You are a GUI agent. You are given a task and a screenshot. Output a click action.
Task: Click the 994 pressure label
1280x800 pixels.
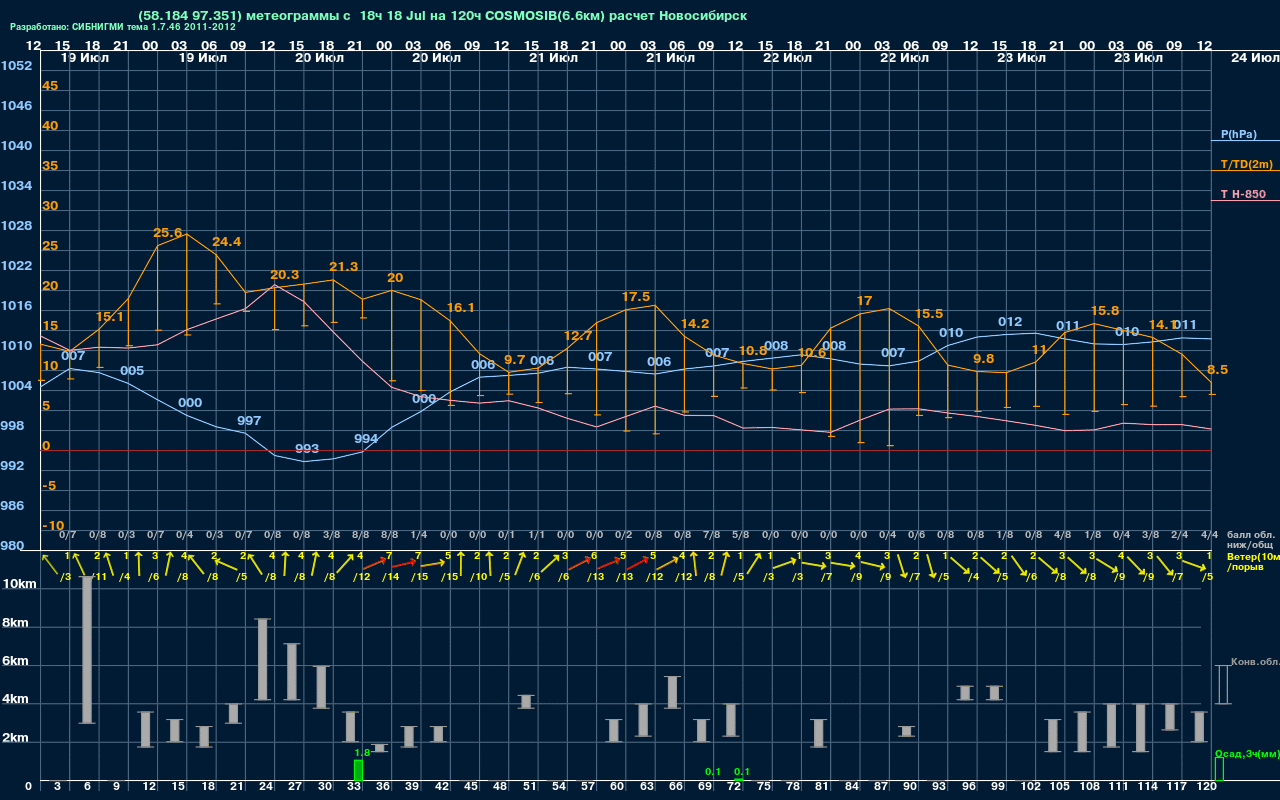click(366, 439)
